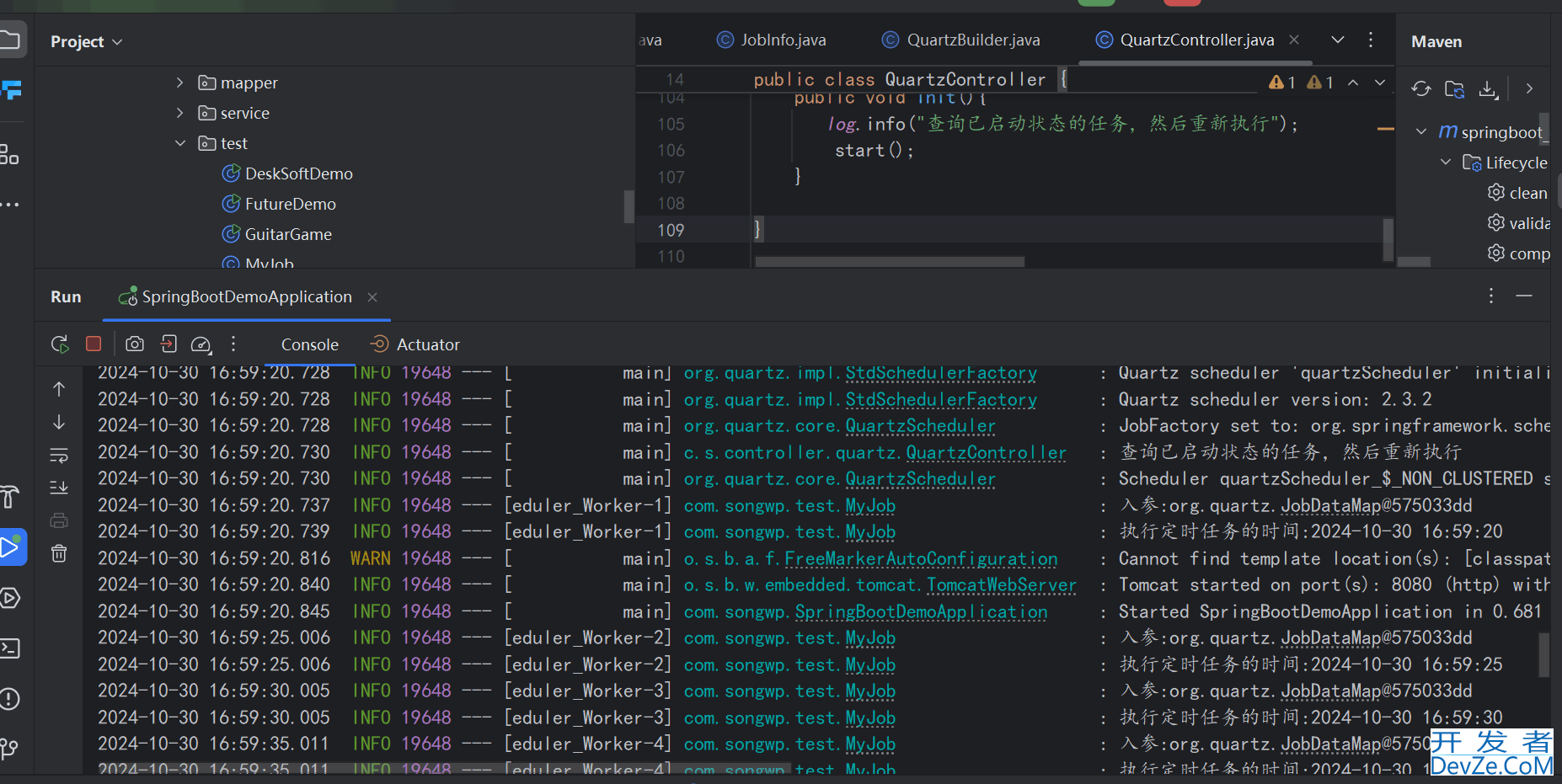1562x784 pixels.
Task: Print the console output
Action: point(59,520)
